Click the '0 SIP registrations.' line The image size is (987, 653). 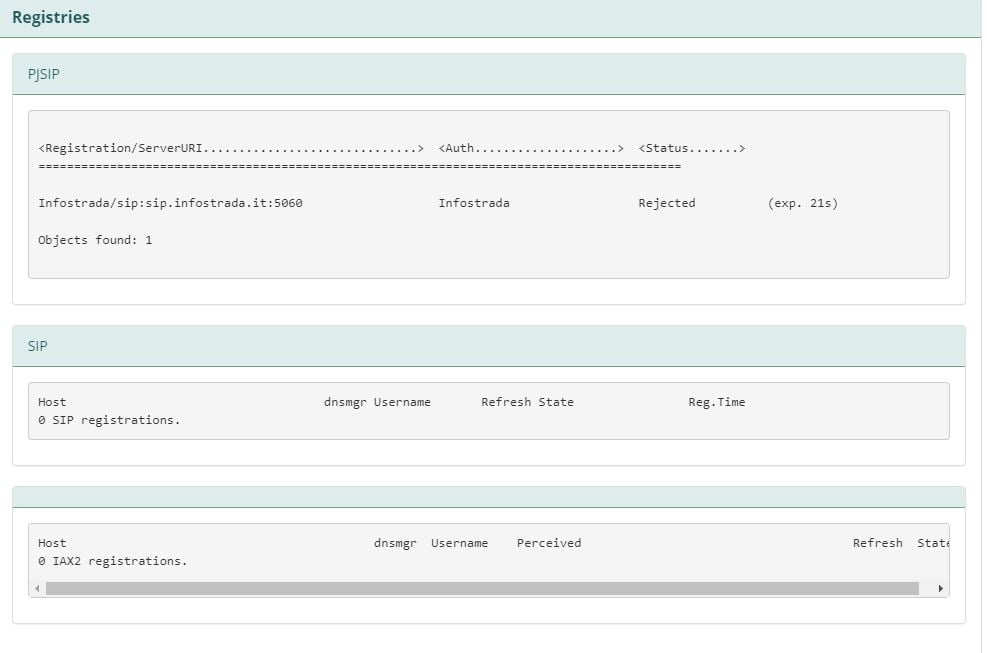[109, 420]
